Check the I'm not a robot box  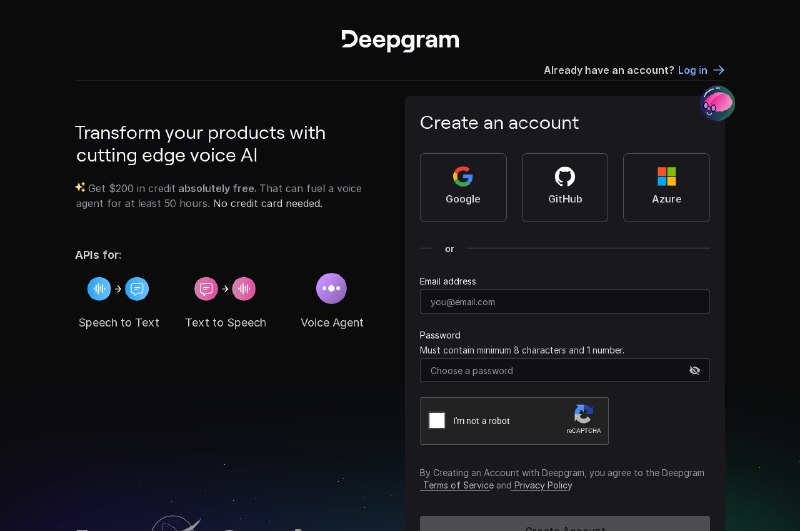coord(437,420)
